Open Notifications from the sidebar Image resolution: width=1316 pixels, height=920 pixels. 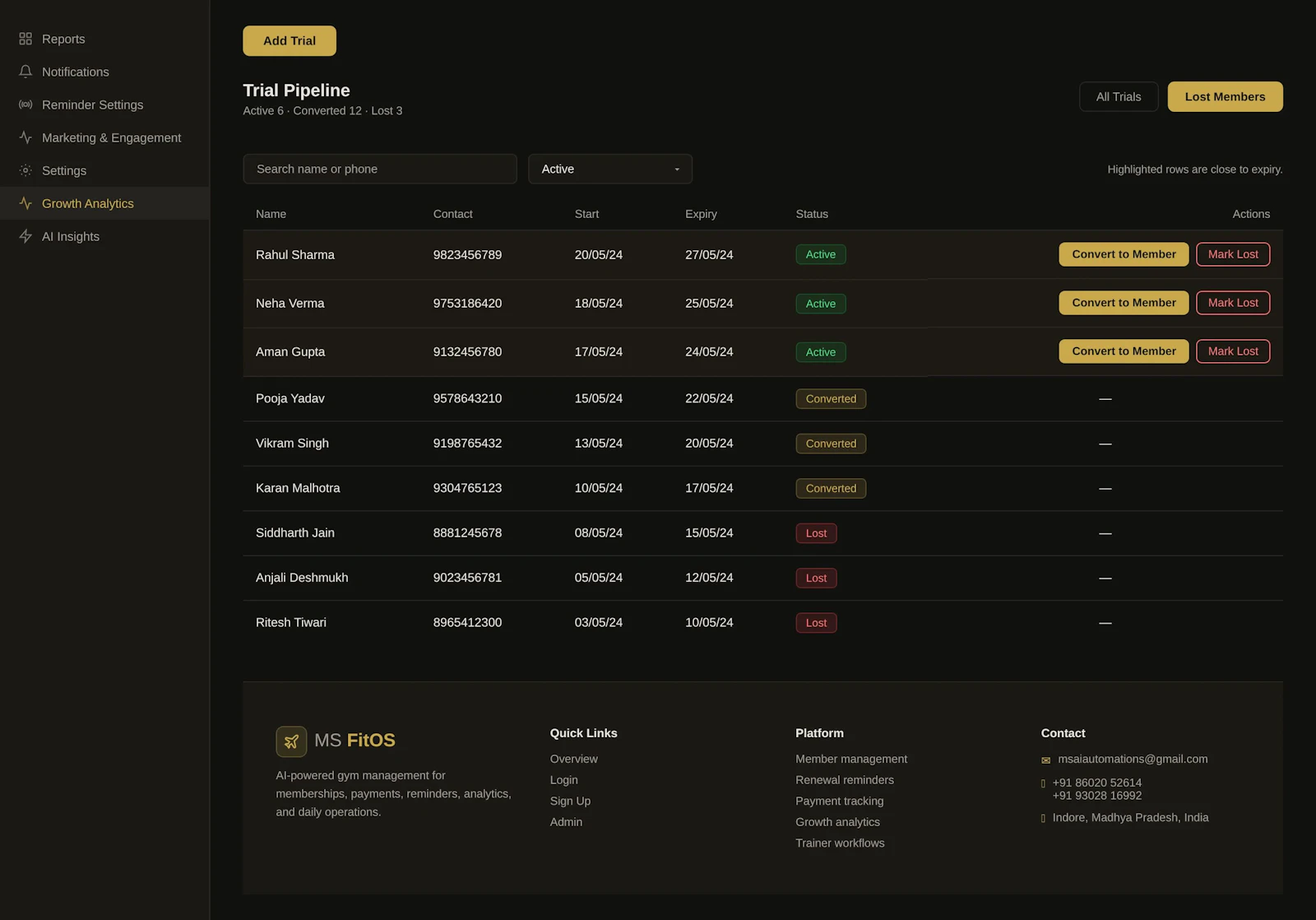click(x=104, y=72)
